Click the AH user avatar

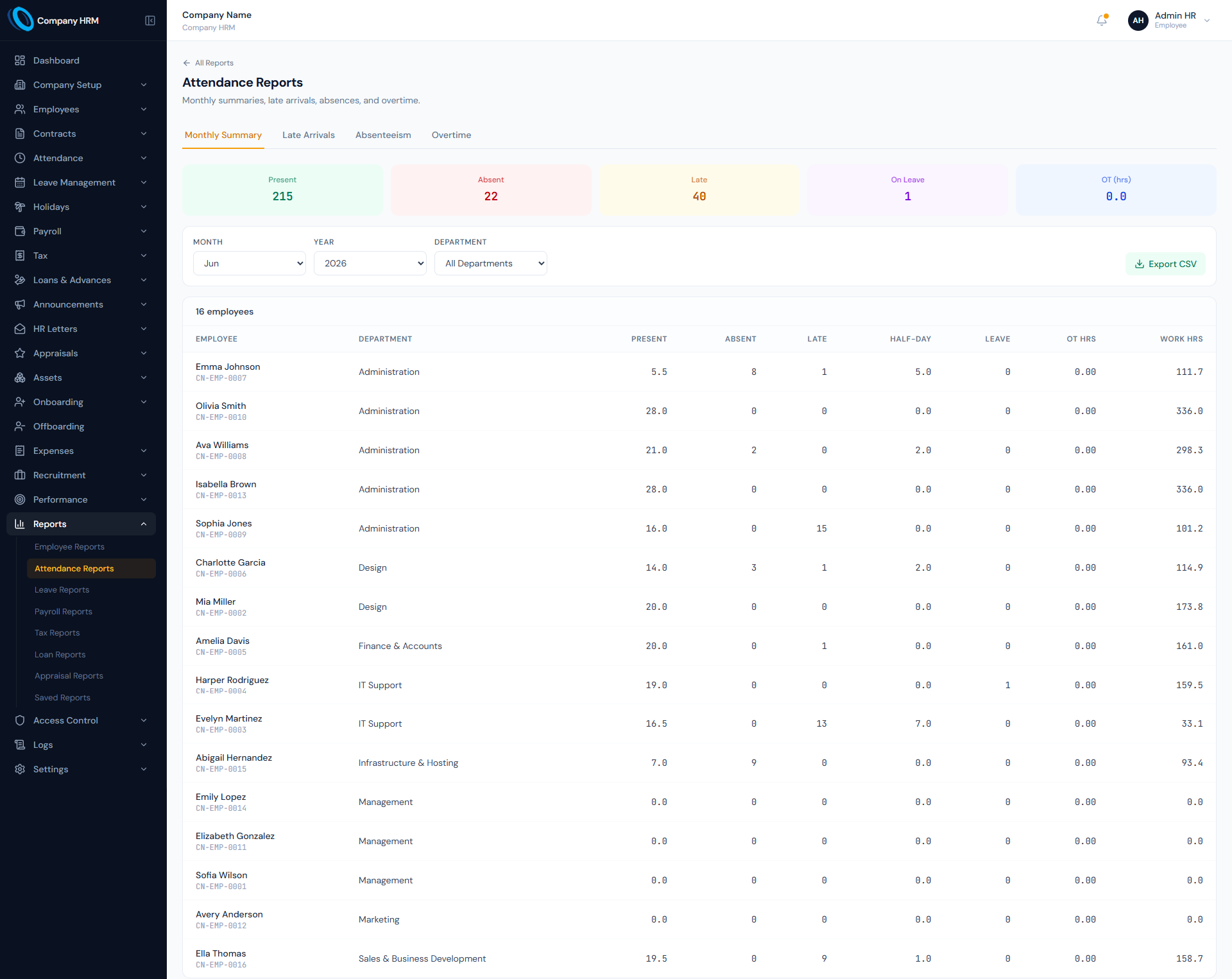(1138, 21)
